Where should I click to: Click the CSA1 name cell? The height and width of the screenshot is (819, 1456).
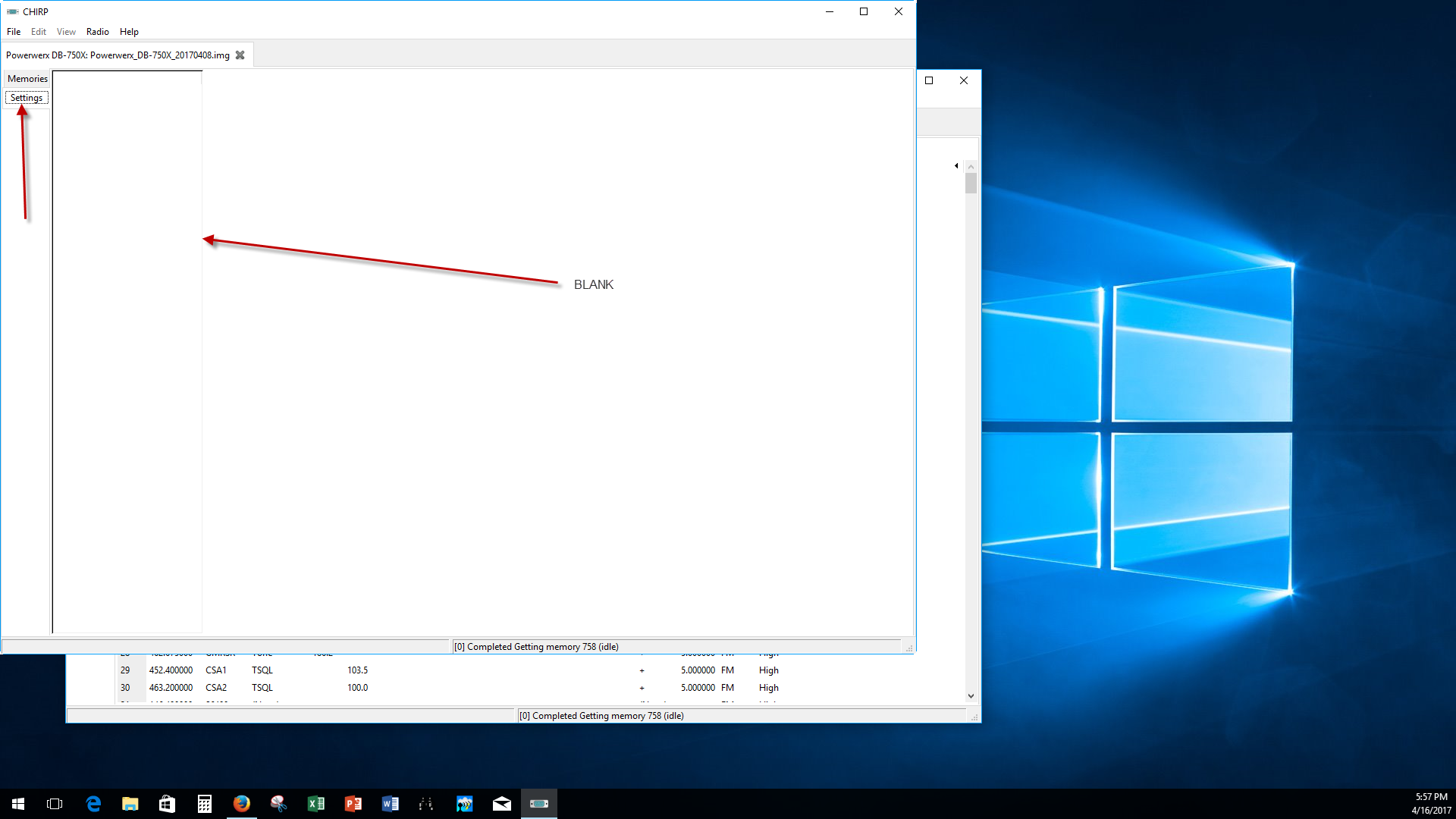[x=216, y=670]
